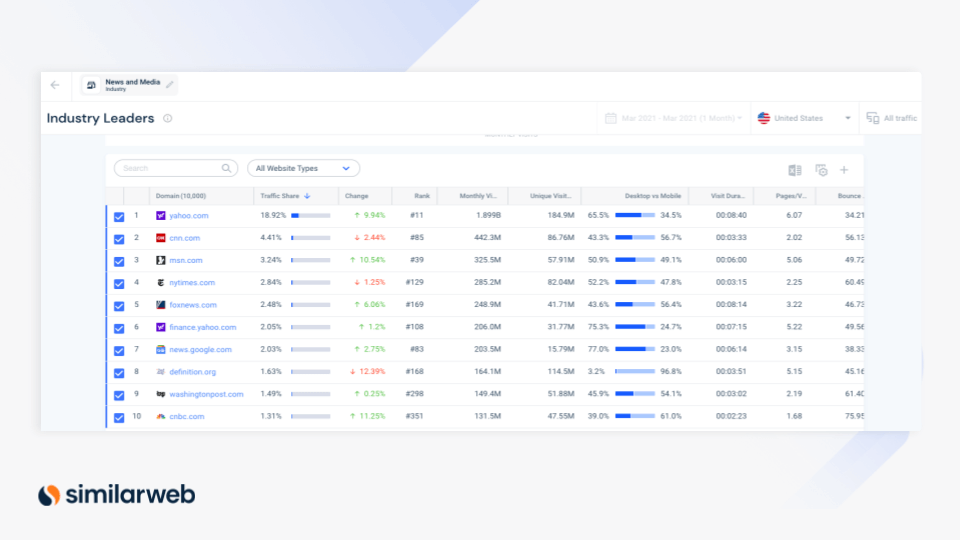
Task: Open the finance.yahoo.com domain link
Action: pos(203,327)
